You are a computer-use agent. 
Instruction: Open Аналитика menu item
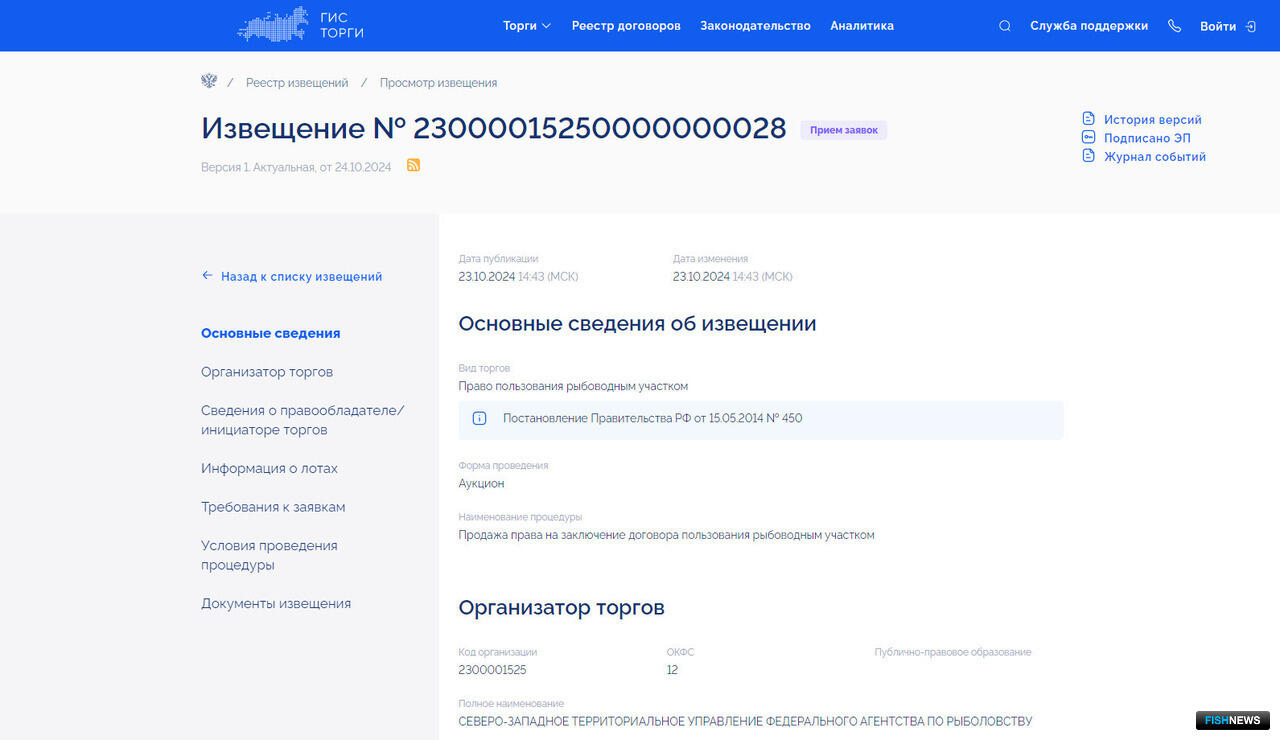click(x=862, y=26)
